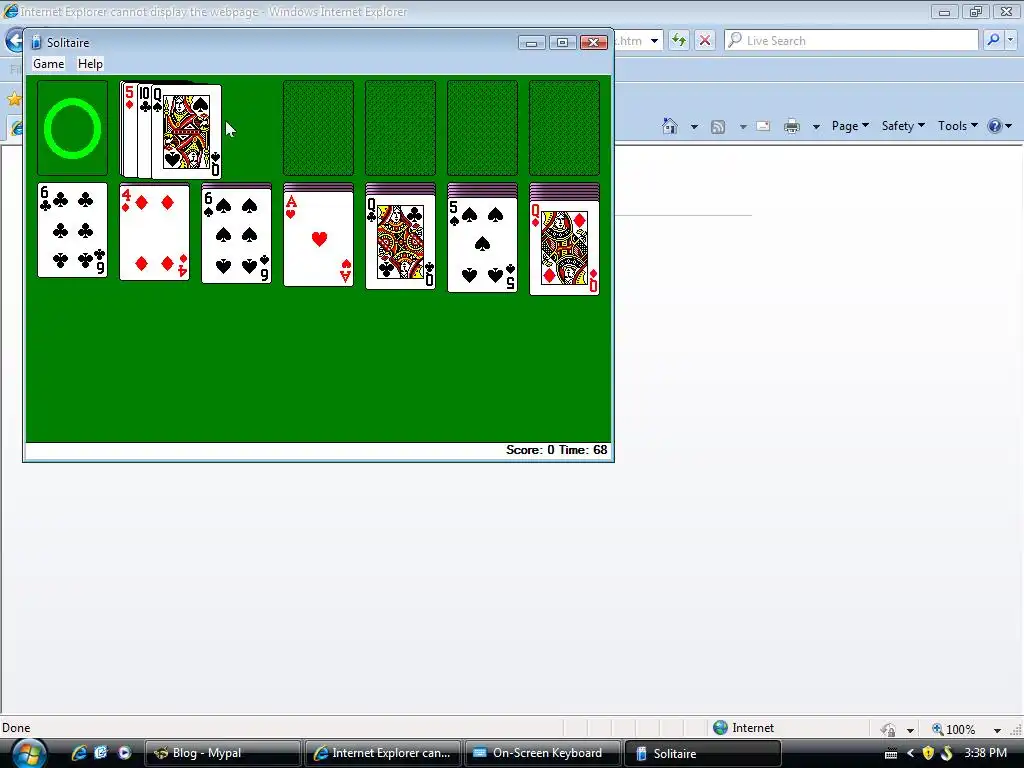Click the Internet Explorer Home icon

pyautogui.click(x=669, y=126)
